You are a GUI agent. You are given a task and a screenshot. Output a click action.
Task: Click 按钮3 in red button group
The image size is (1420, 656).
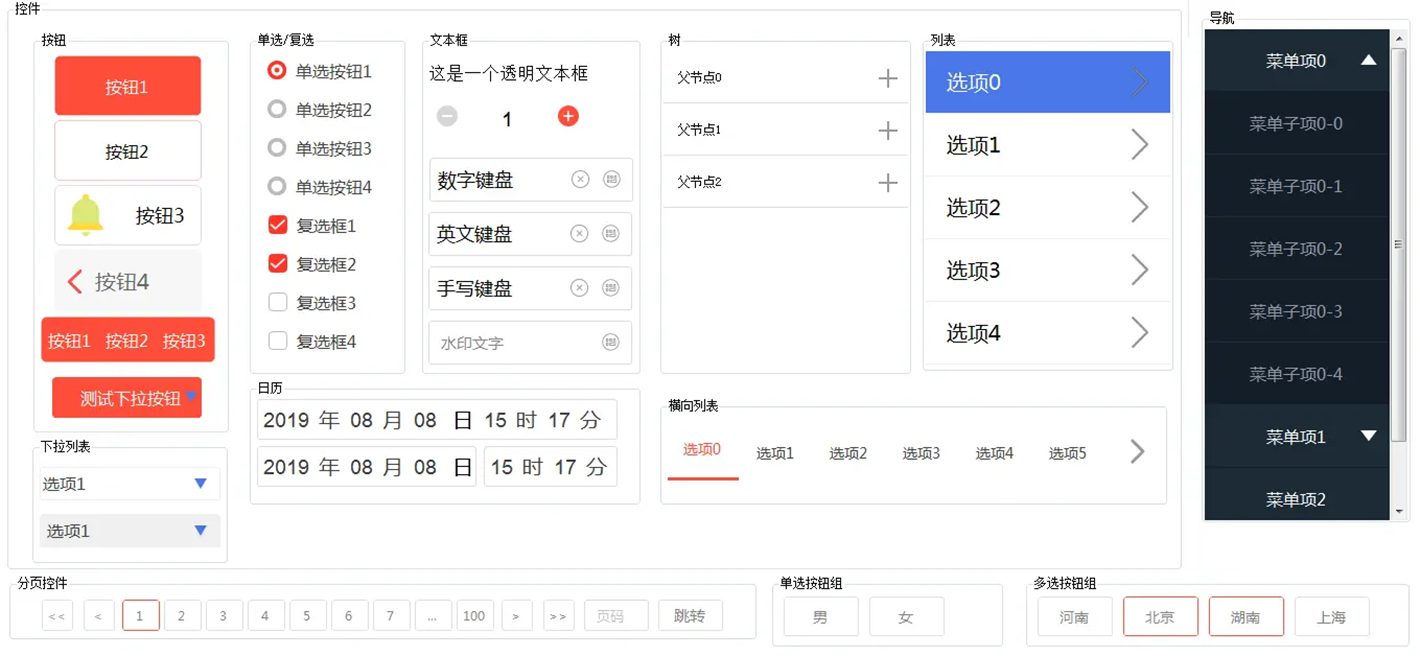(x=184, y=341)
